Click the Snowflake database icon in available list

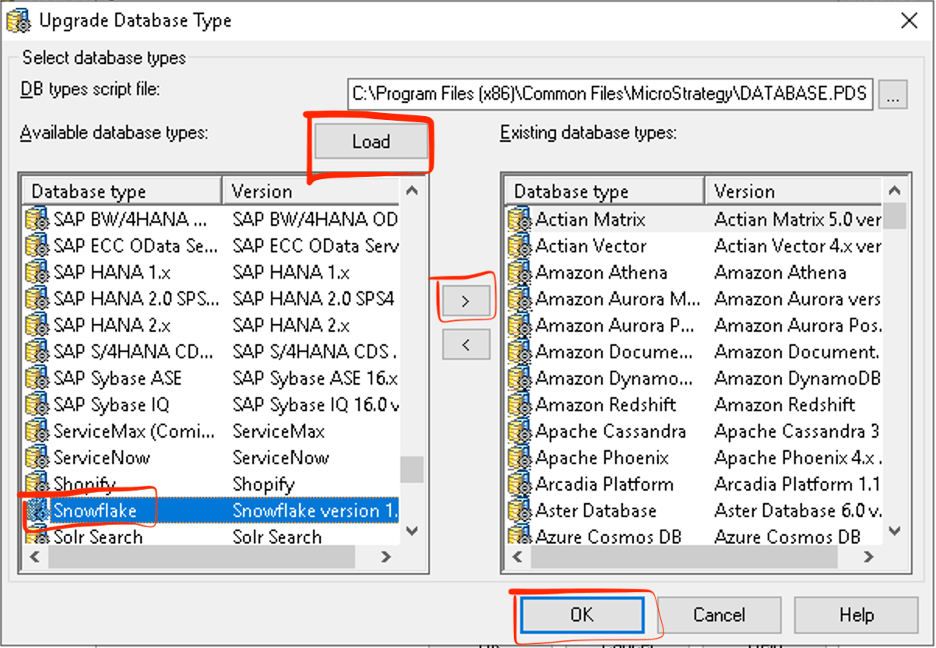pyautogui.click(x=38, y=510)
